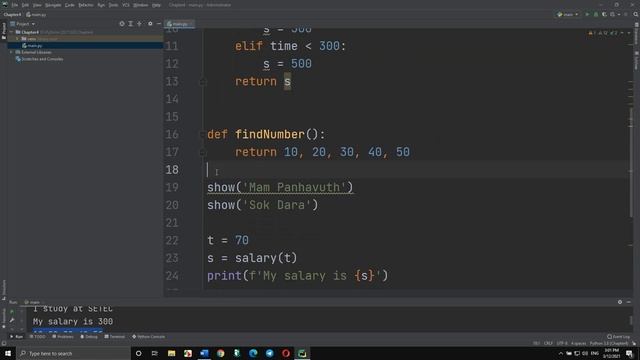Rerun main with green arrow in Run panel

(12, 312)
